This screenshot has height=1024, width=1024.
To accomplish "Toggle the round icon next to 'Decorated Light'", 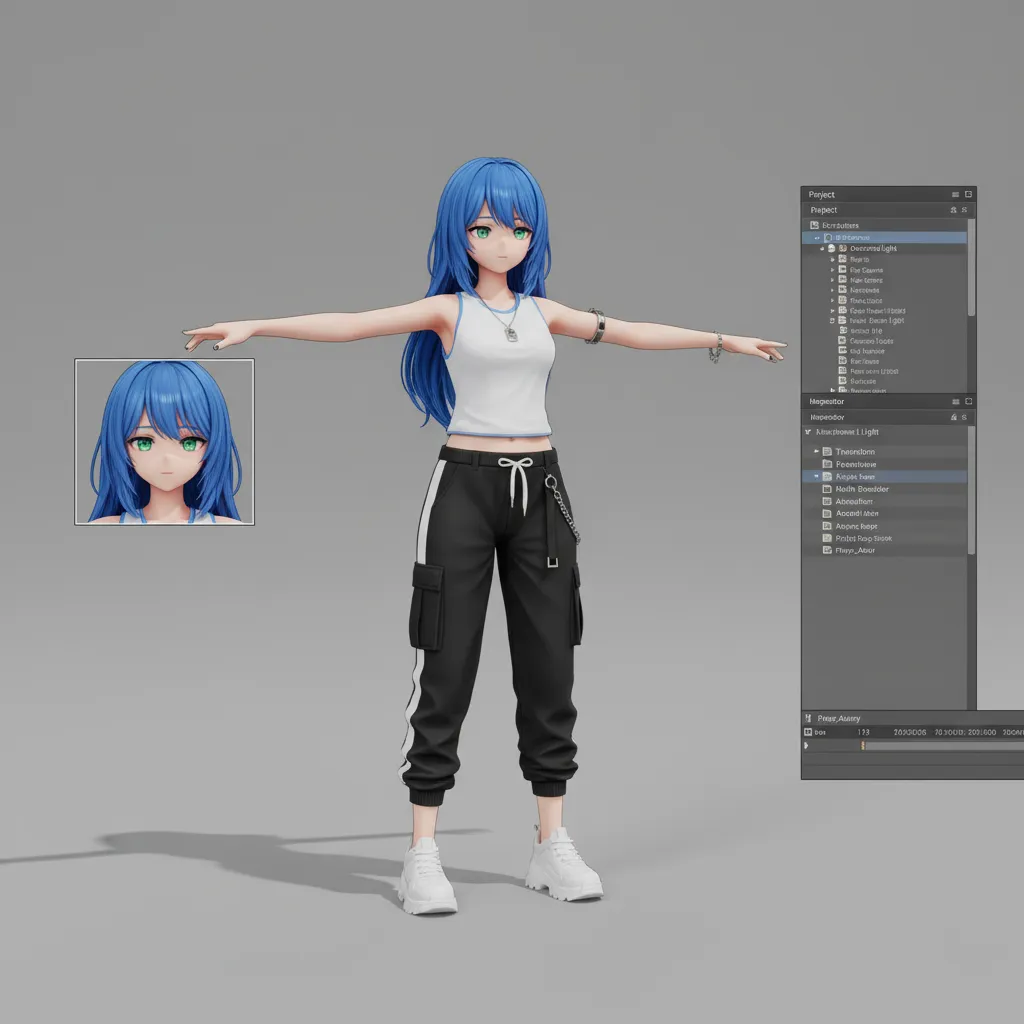I will click(x=832, y=248).
